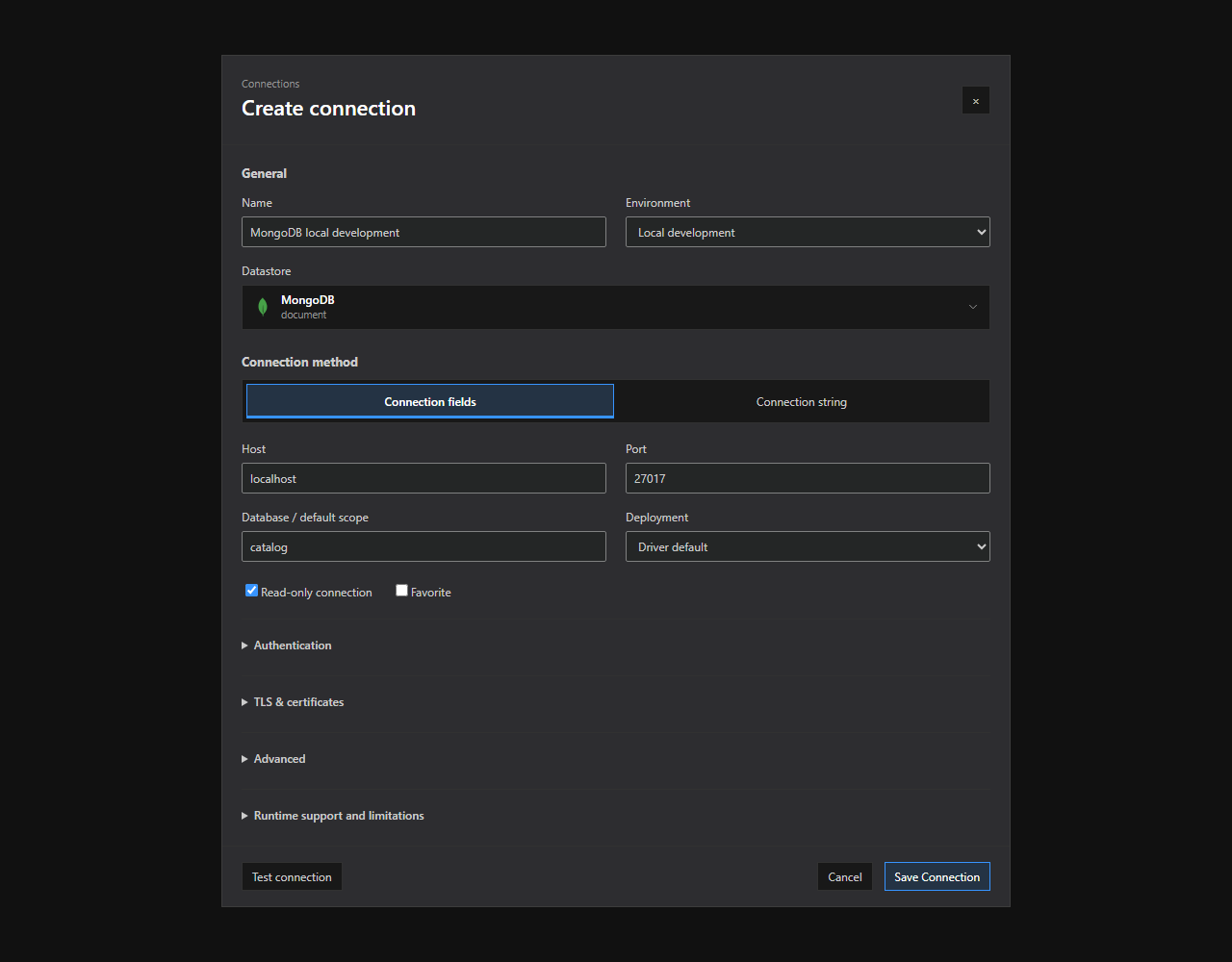
Task: Click the Test connection button
Action: pos(292,876)
